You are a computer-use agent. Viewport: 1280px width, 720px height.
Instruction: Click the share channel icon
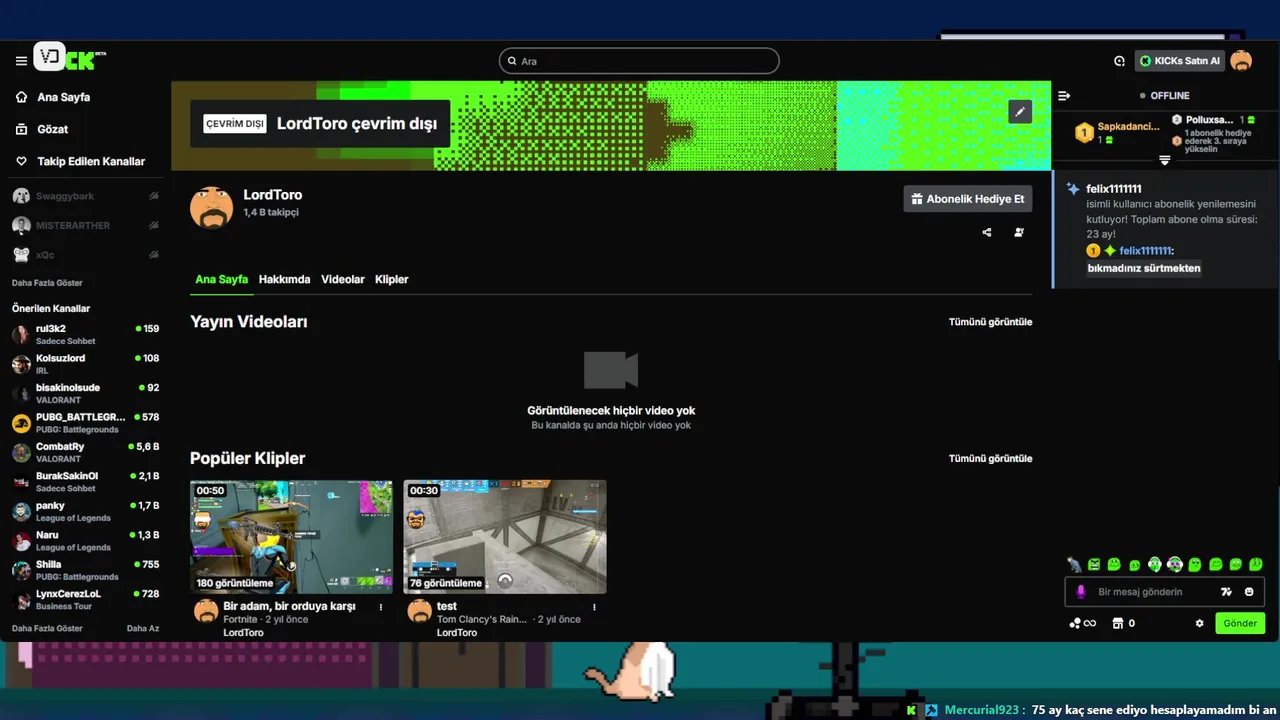[987, 232]
